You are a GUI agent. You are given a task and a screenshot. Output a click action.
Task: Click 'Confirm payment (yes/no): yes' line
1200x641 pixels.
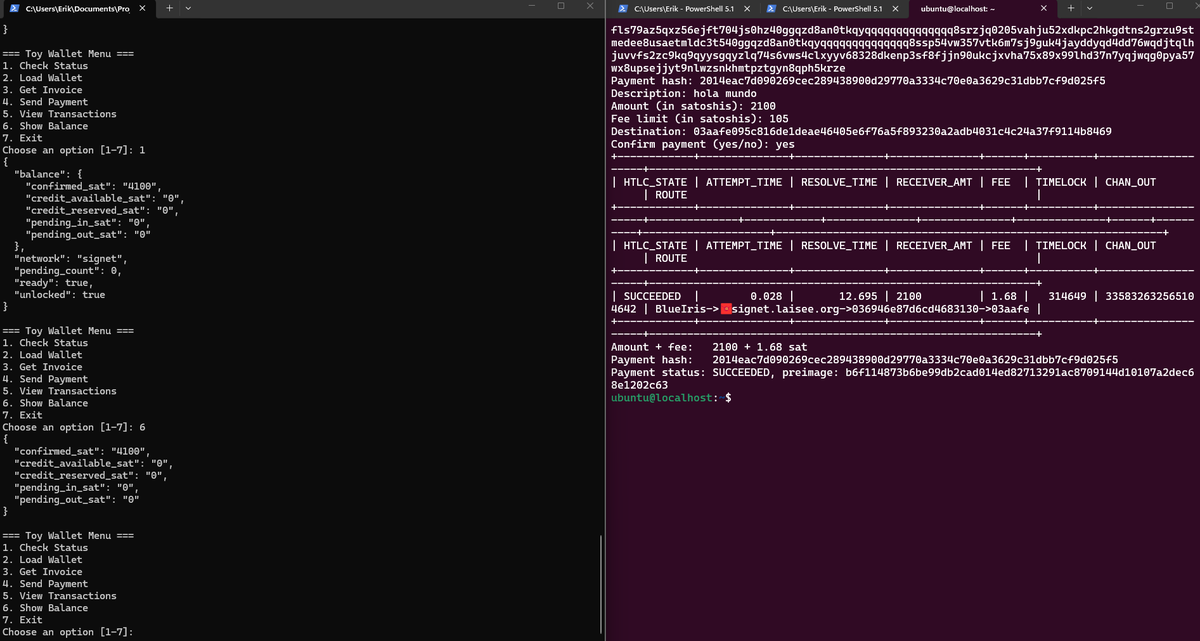pos(703,144)
